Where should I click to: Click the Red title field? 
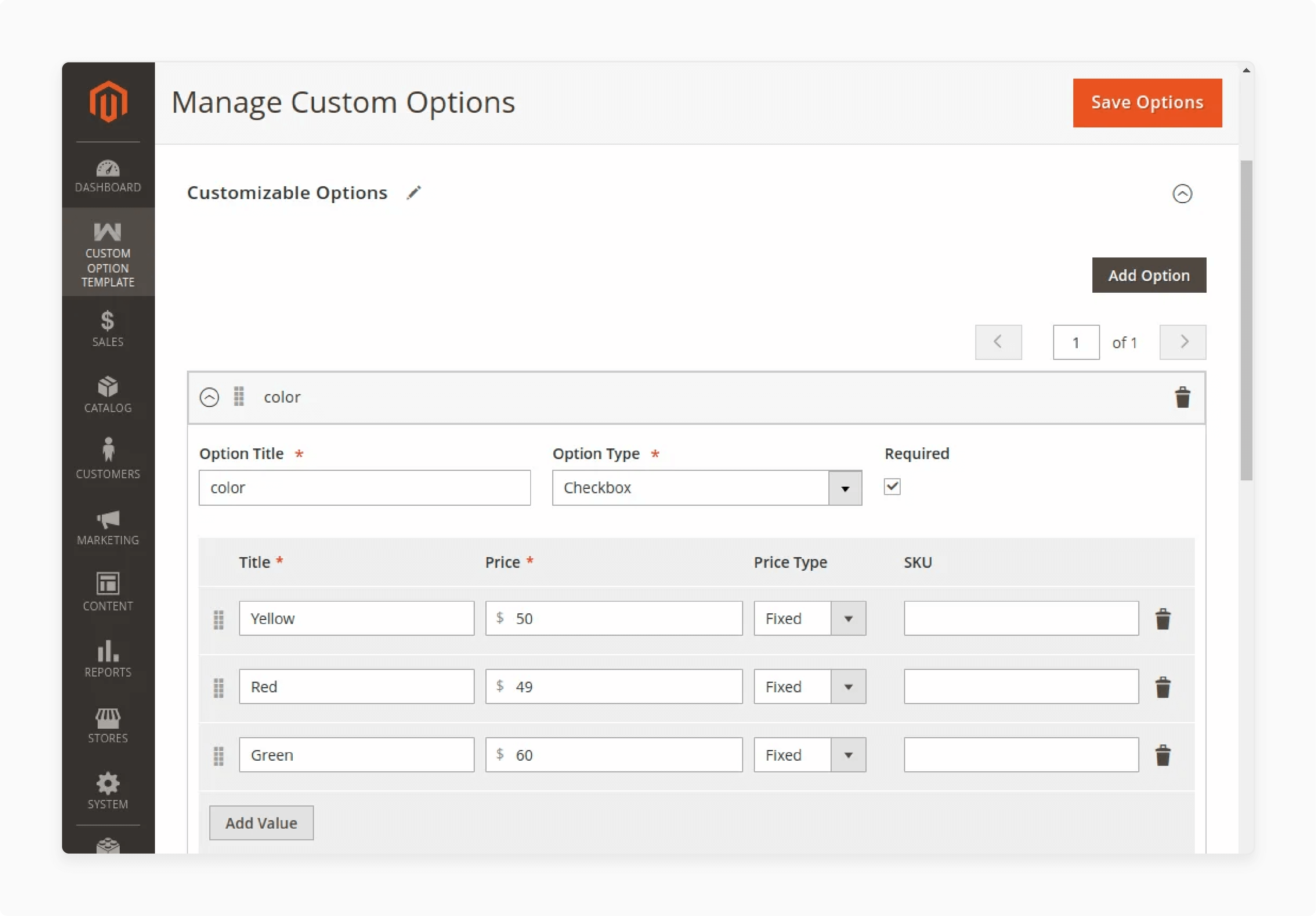(x=357, y=687)
